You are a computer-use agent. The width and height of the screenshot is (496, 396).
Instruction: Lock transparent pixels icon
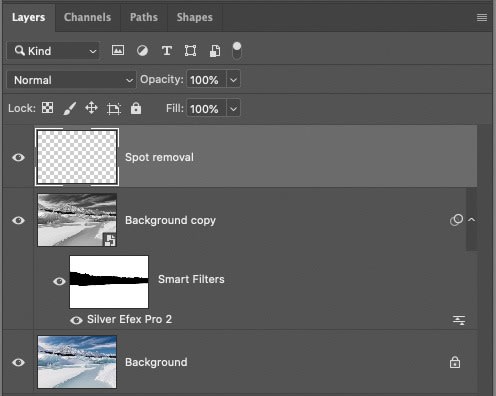[47, 108]
